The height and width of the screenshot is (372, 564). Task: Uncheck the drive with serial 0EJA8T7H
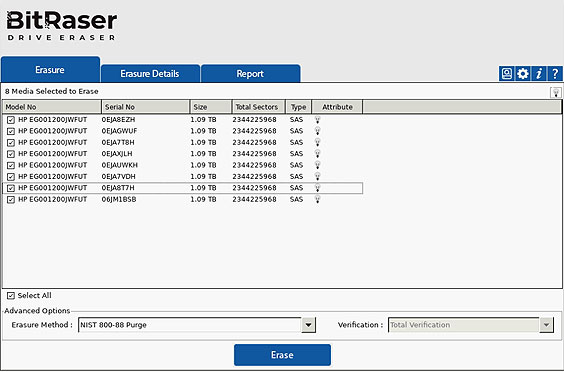tap(11, 188)
